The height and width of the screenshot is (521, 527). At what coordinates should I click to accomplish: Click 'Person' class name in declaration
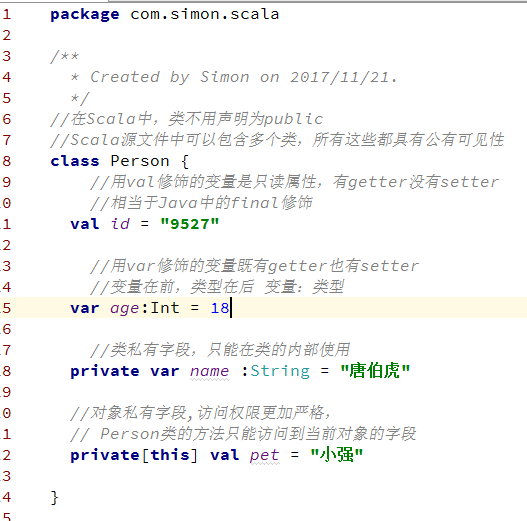click(140, 161)
